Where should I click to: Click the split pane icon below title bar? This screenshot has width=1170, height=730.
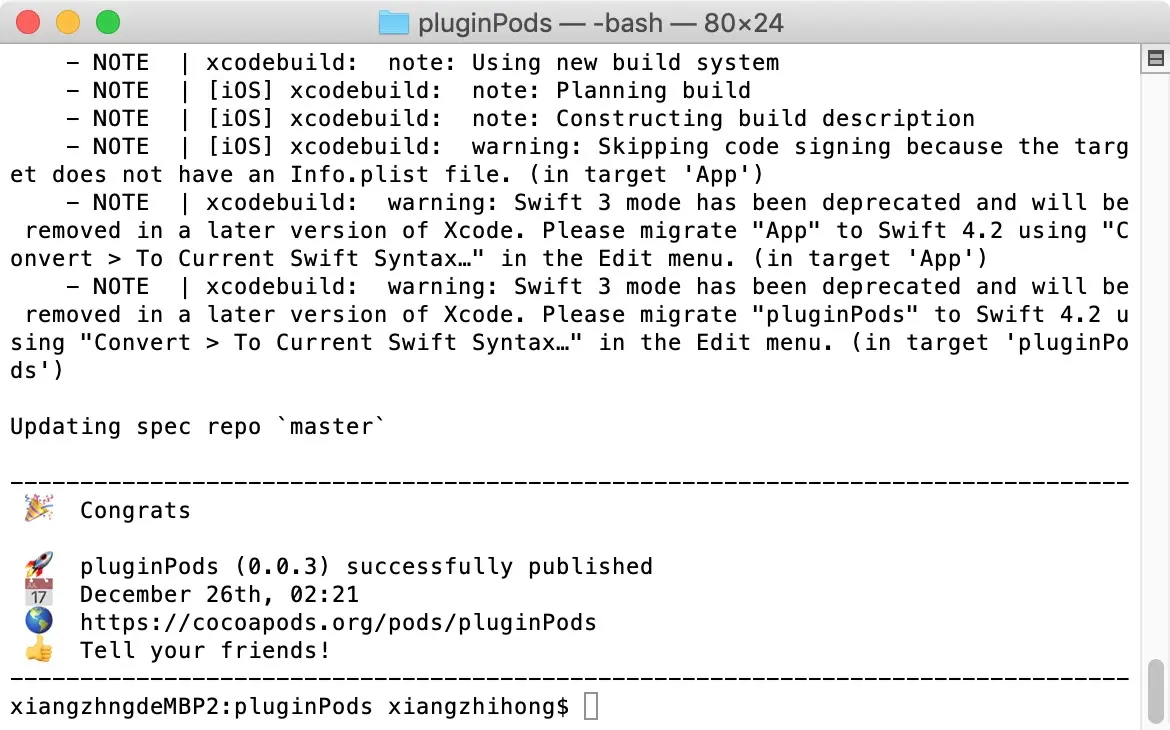coord(1155,58)
